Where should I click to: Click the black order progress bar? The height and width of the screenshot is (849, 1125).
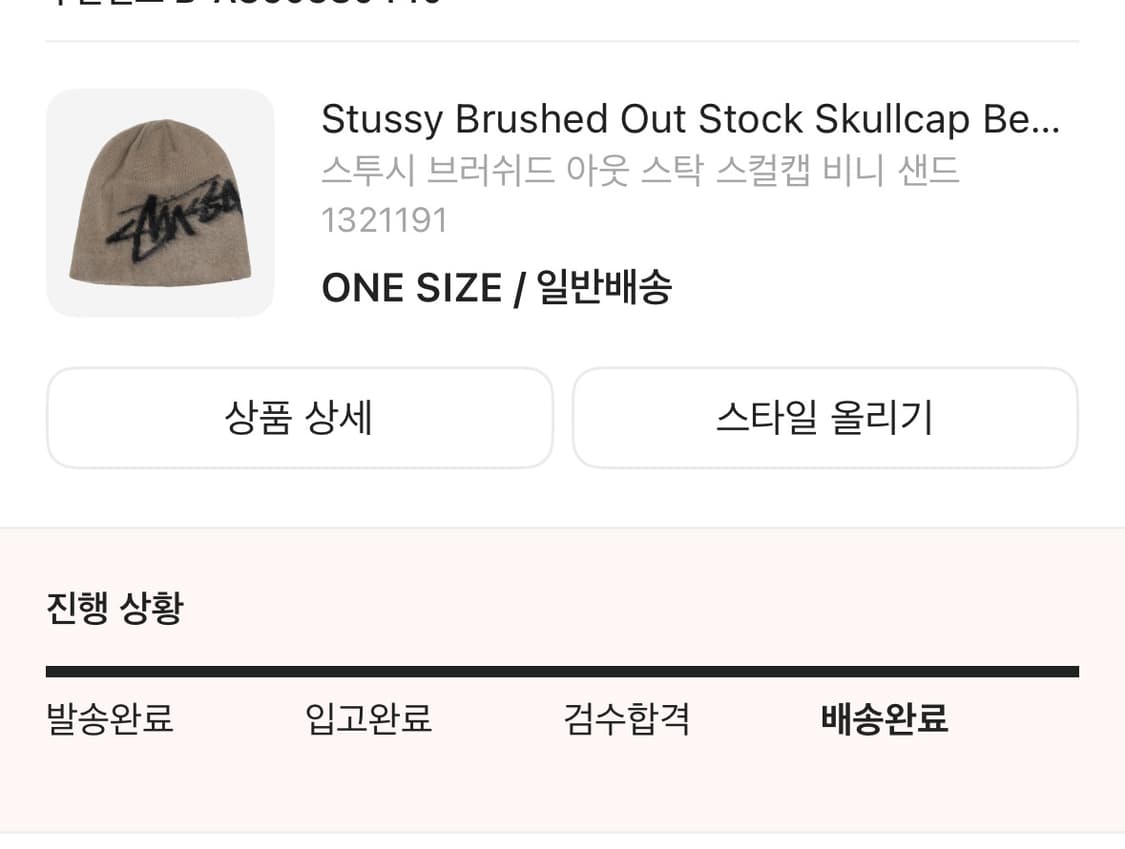562,672
